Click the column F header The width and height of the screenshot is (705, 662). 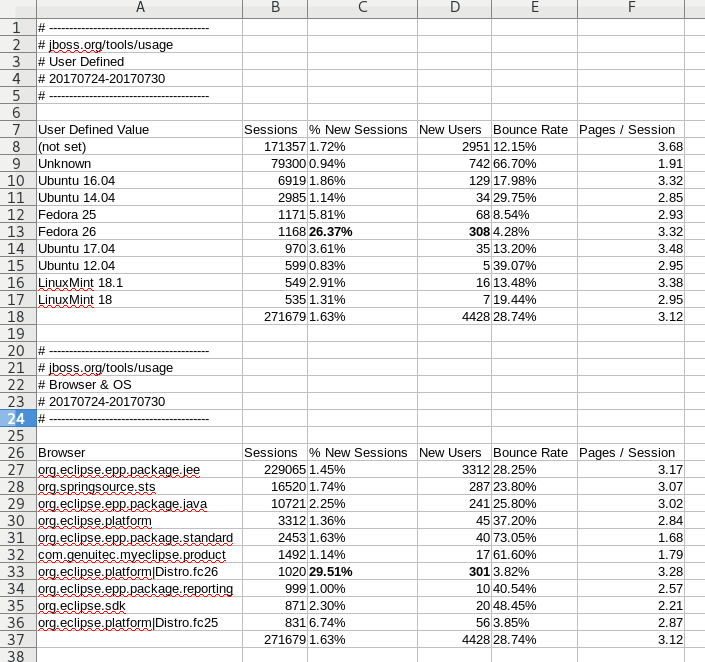click(631, 8)
